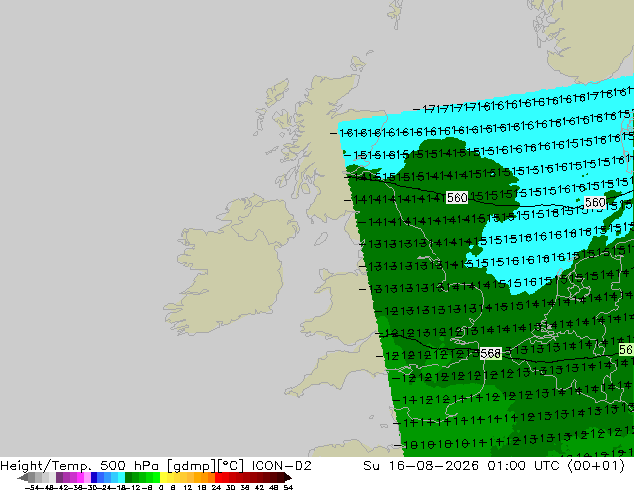Screen dimensions: 634x490
Task: Click the bright red swatch in the legend
Action: click(218, 477)
